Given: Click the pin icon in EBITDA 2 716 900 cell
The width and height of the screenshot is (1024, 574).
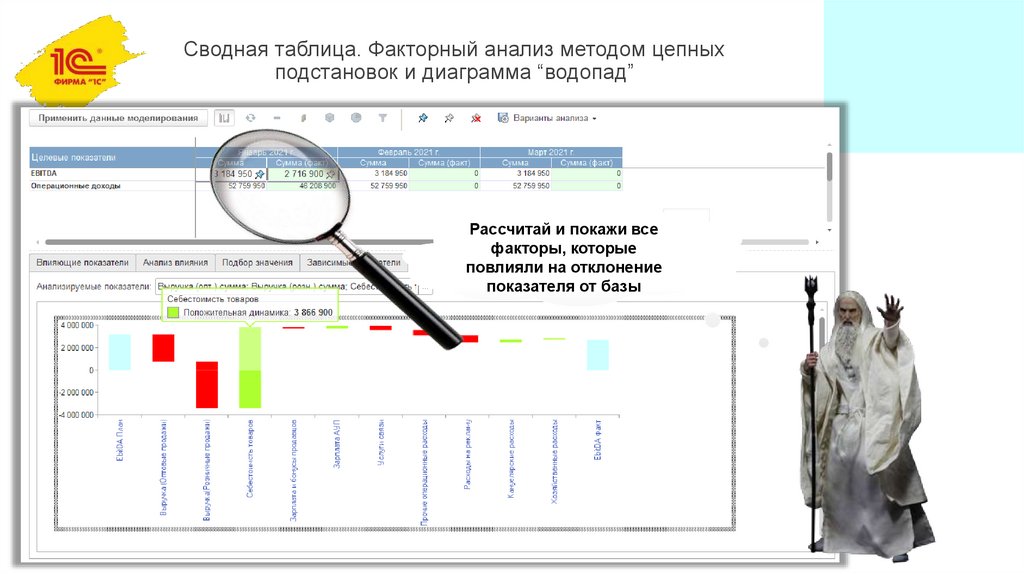Looking at the screenshot, I should 330,174.
